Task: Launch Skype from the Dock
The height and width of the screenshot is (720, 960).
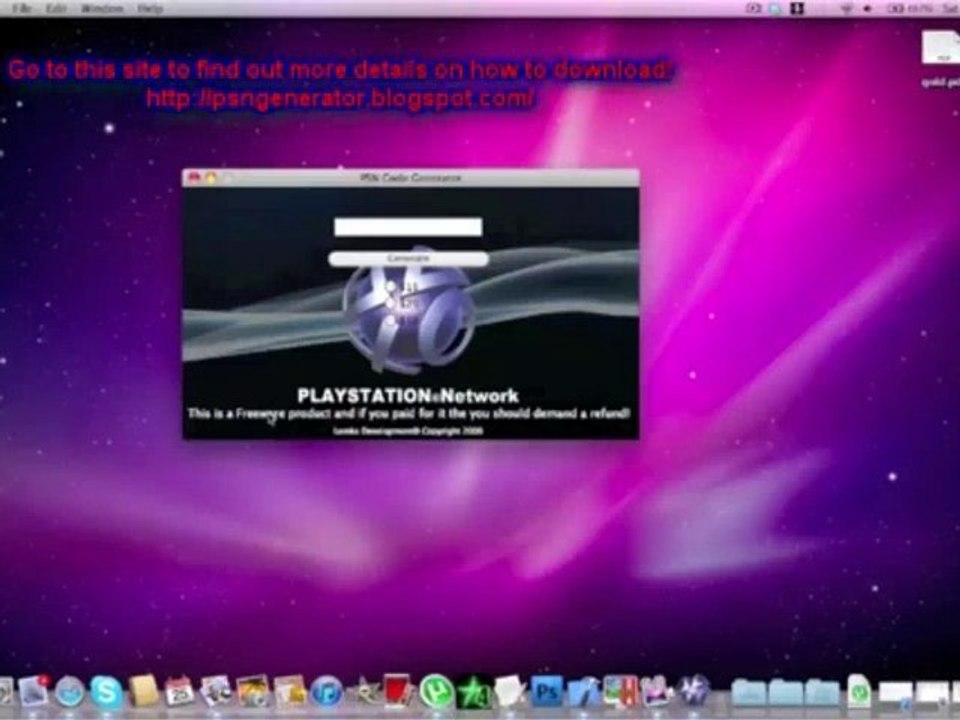Action: (x=107, y=692)
